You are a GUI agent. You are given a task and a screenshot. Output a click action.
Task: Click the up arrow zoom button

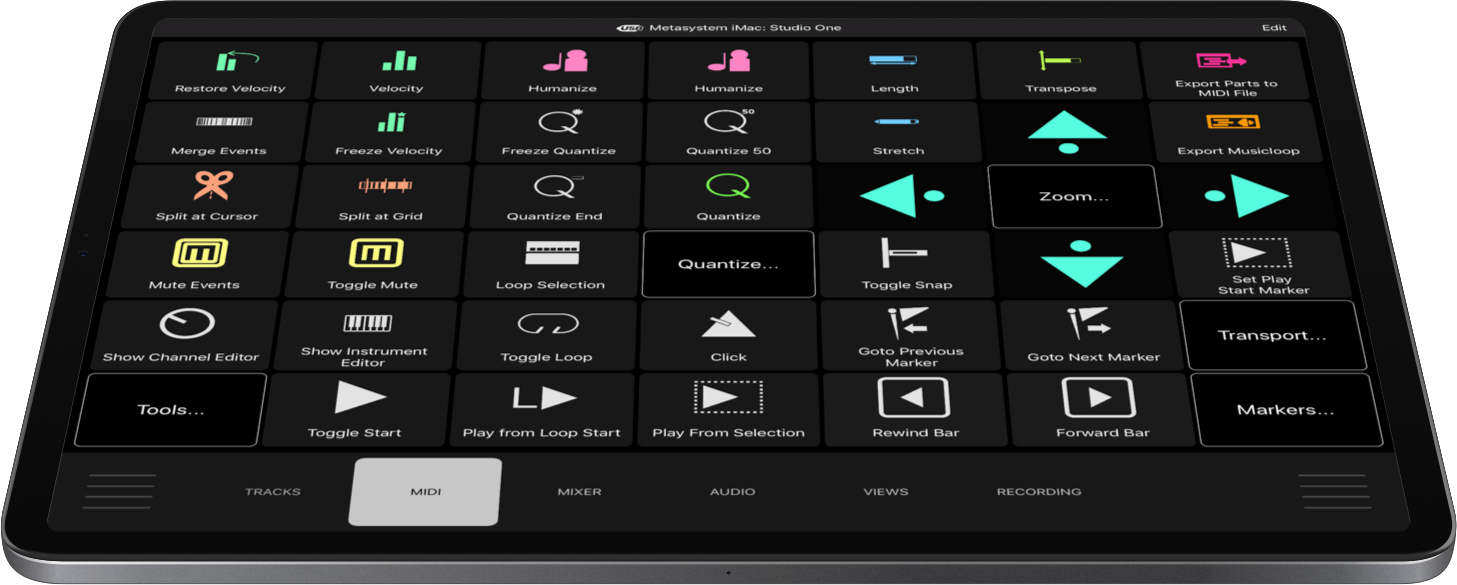tap(1067, 132)
